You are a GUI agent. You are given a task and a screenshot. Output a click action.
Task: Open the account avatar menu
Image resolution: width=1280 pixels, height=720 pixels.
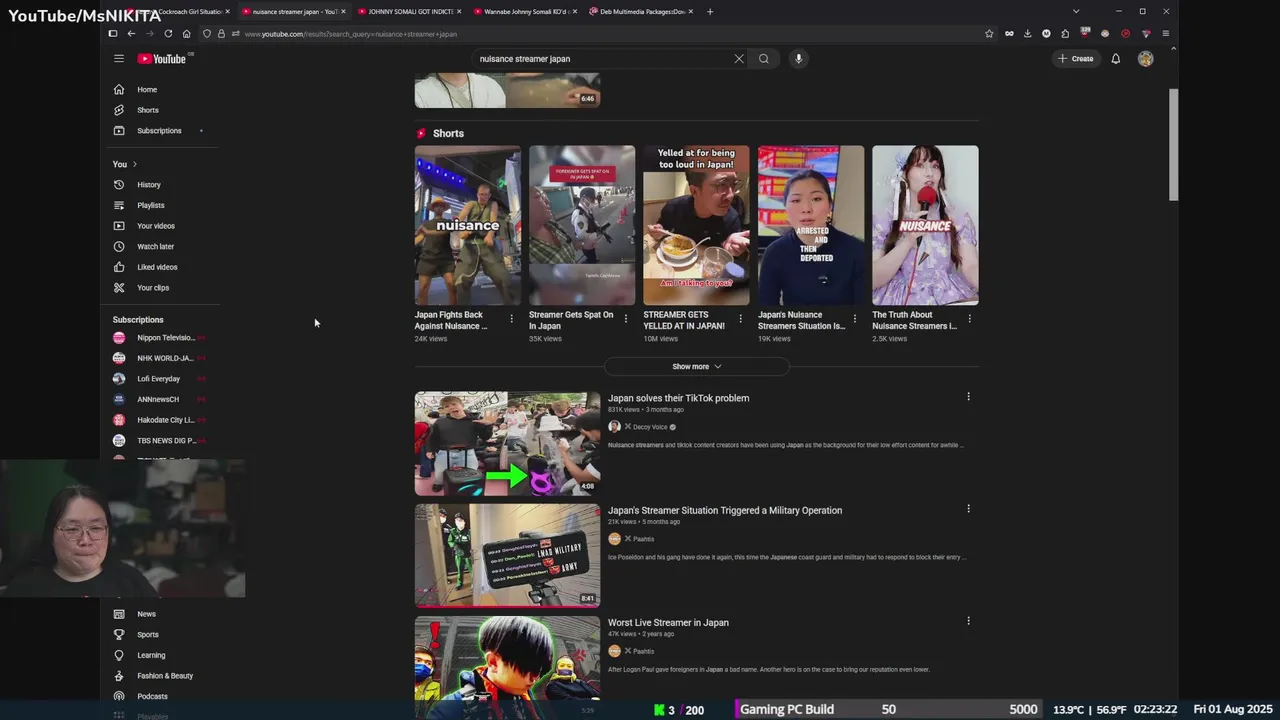(1146, 59)
